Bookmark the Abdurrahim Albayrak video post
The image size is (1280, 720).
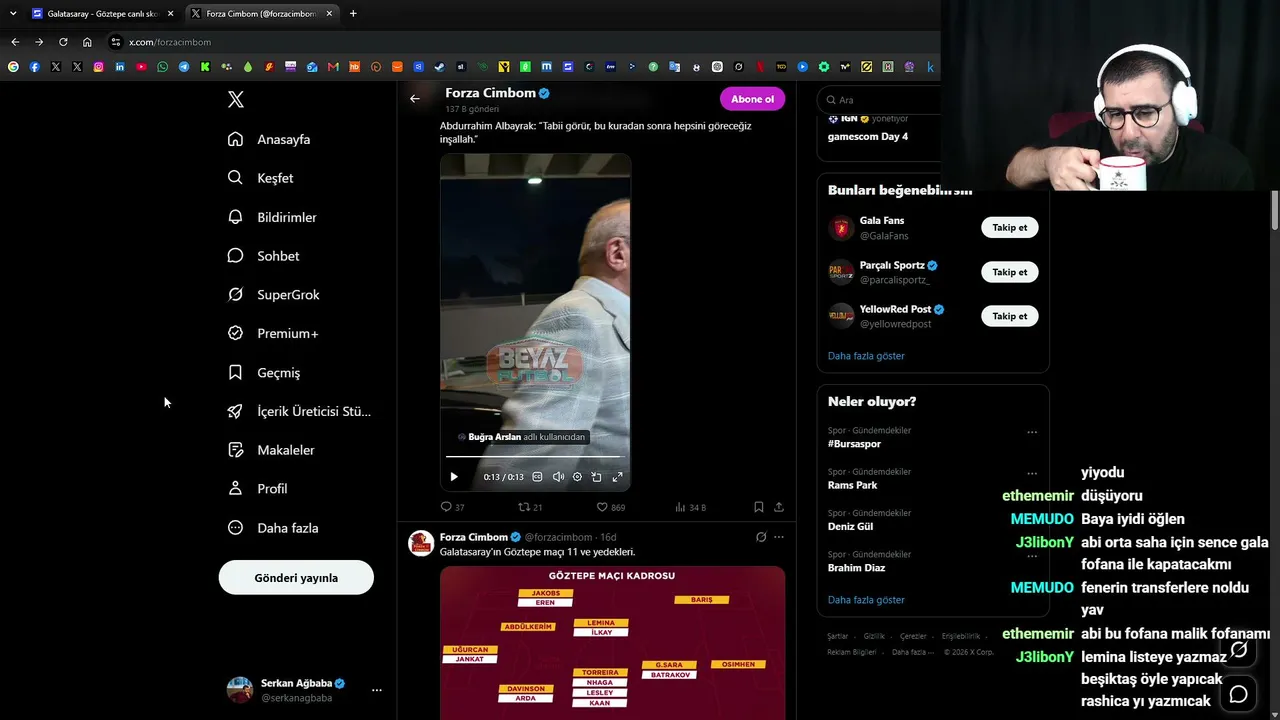tap(759, 507)
